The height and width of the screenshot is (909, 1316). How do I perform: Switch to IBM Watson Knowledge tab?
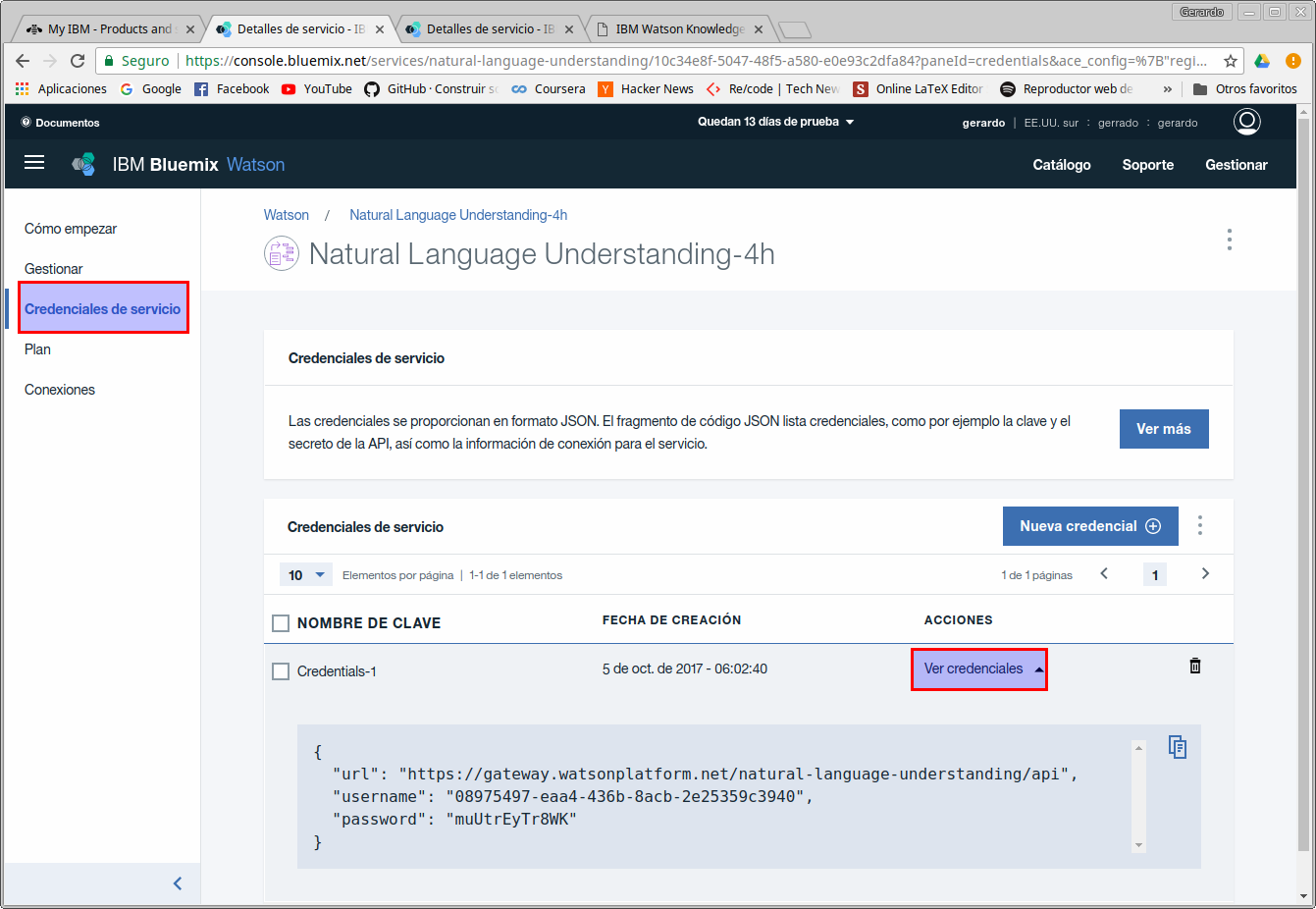(679, 29)
